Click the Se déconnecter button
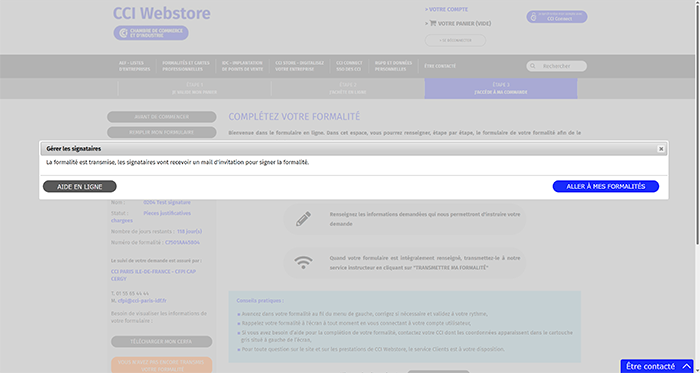Image resolution: width=700 pixels, height=373 pixels. (x=455, y=40)
